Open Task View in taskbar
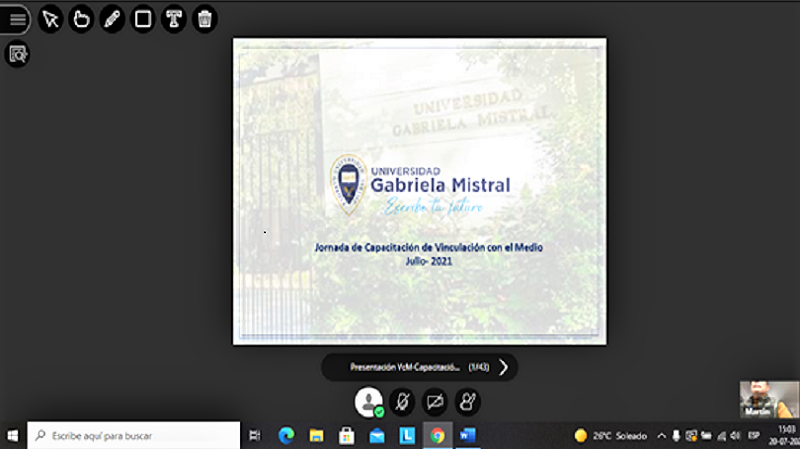This screenshot has width=800, height=449. coord(255,436)
